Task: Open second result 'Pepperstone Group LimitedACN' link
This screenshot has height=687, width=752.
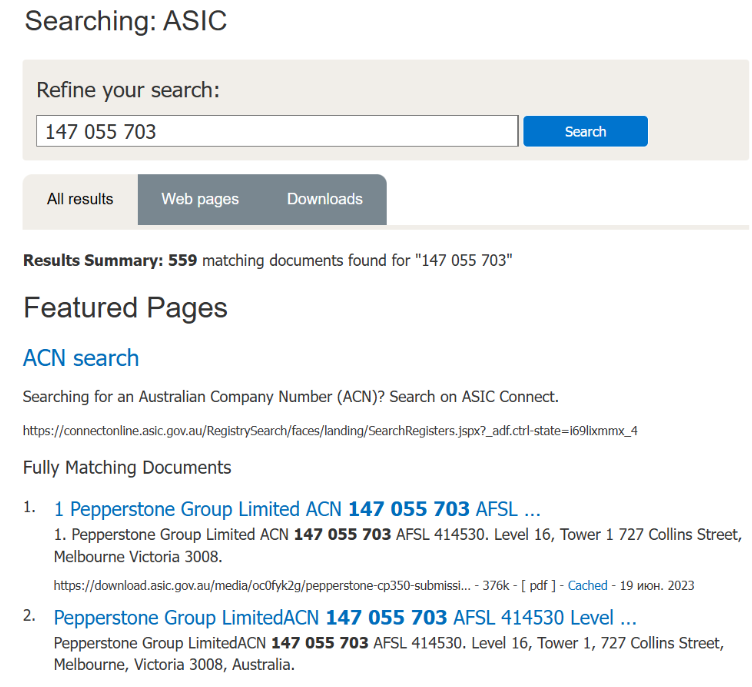Action: [345, 617]
